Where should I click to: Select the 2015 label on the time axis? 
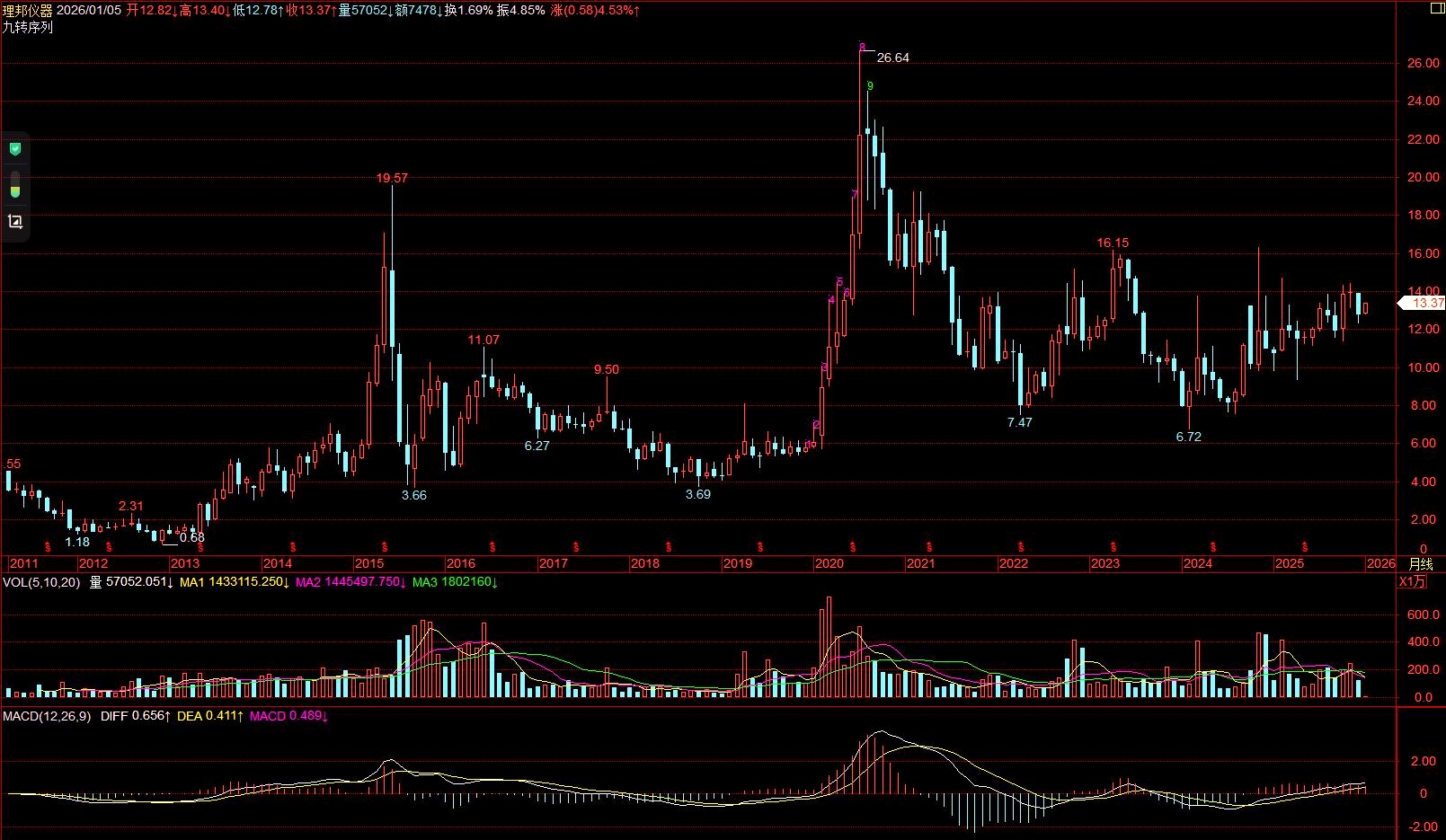(x=369, y=564)
